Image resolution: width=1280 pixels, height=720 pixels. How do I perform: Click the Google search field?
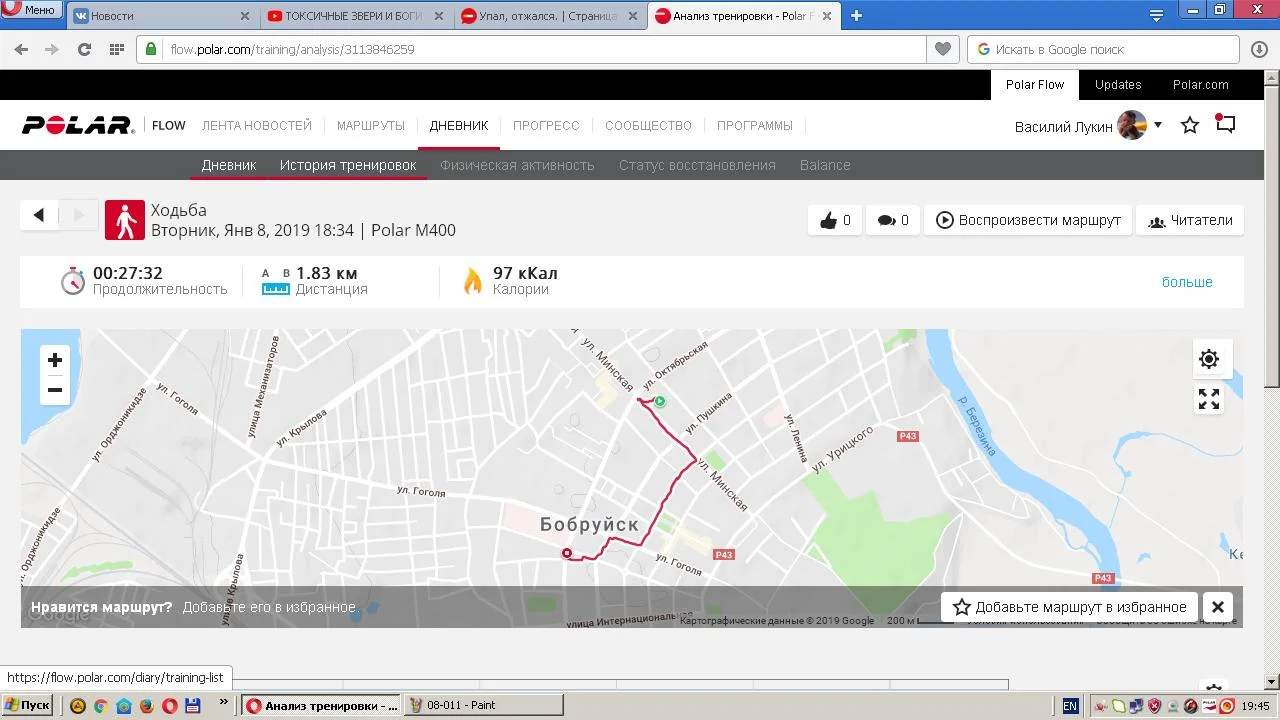coord(1103,49)
